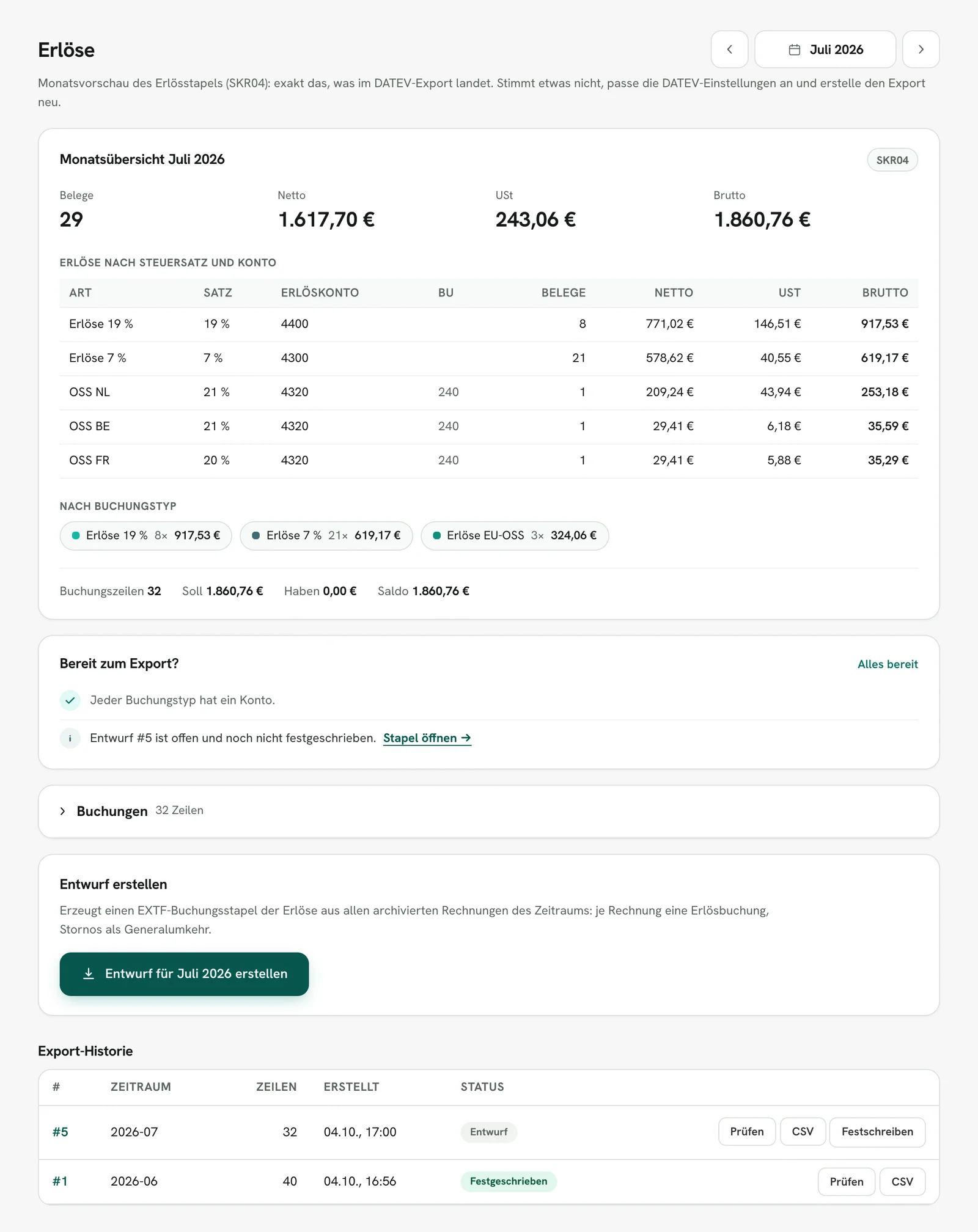Open the Juli 2026 month picker
This screenshot has height=1232, width=978.
click(825, 50)
